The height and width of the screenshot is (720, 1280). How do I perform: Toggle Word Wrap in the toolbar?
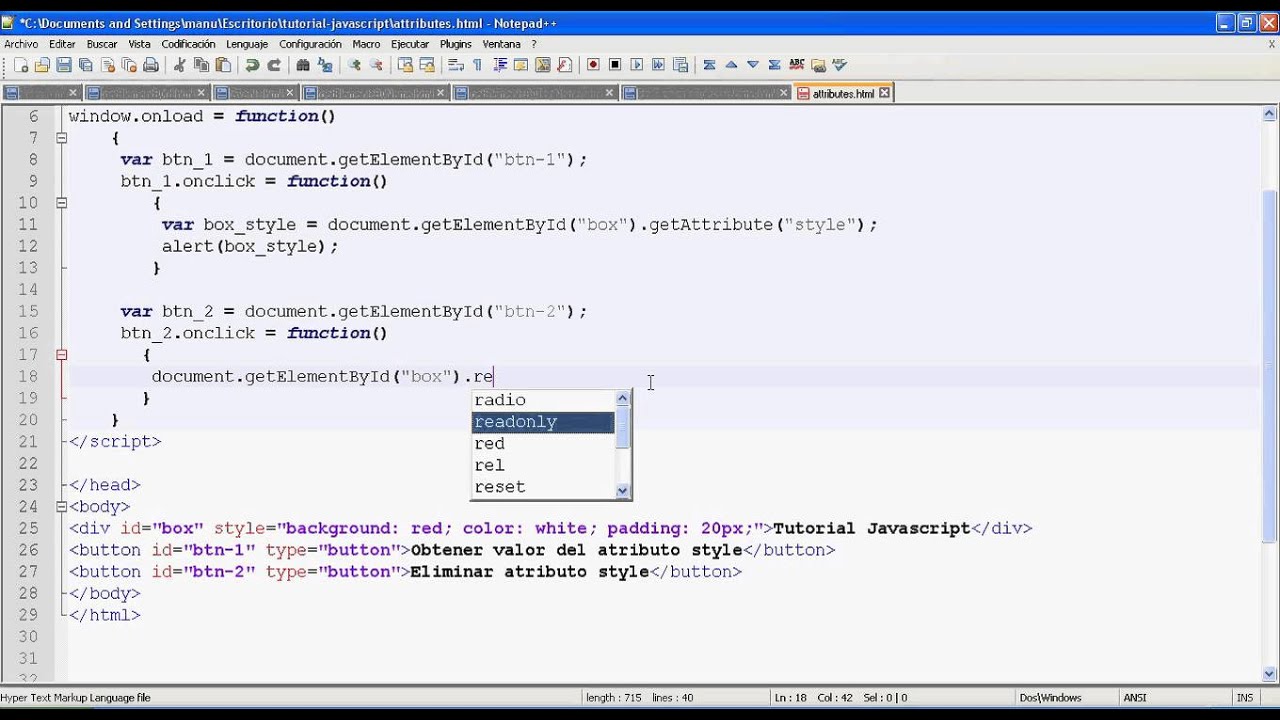coord(456,65)
